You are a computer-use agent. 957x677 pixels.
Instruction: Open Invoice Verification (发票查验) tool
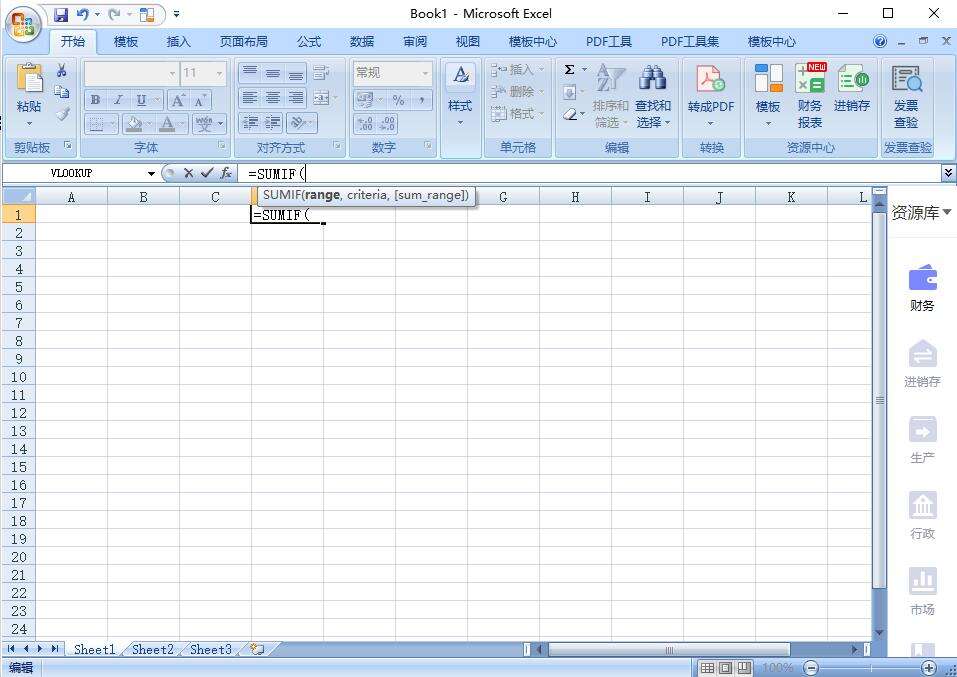906,96
